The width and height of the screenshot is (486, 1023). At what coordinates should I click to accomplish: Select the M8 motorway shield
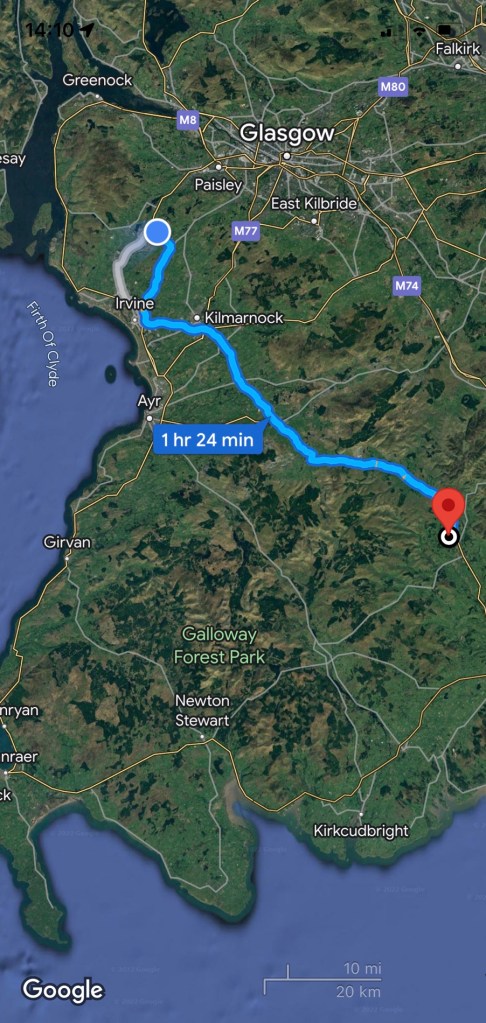pyautogui.click(x=188, y=120)
